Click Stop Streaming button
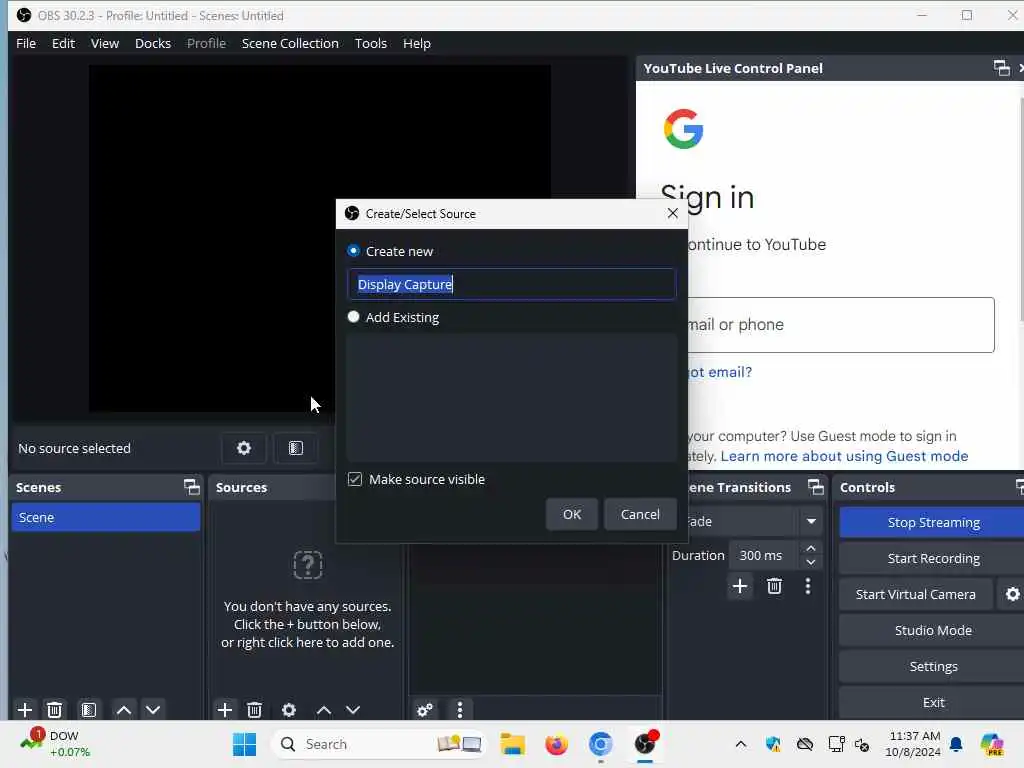The height and width of the screenshot is (768, 1024). [x=933, y=522]
